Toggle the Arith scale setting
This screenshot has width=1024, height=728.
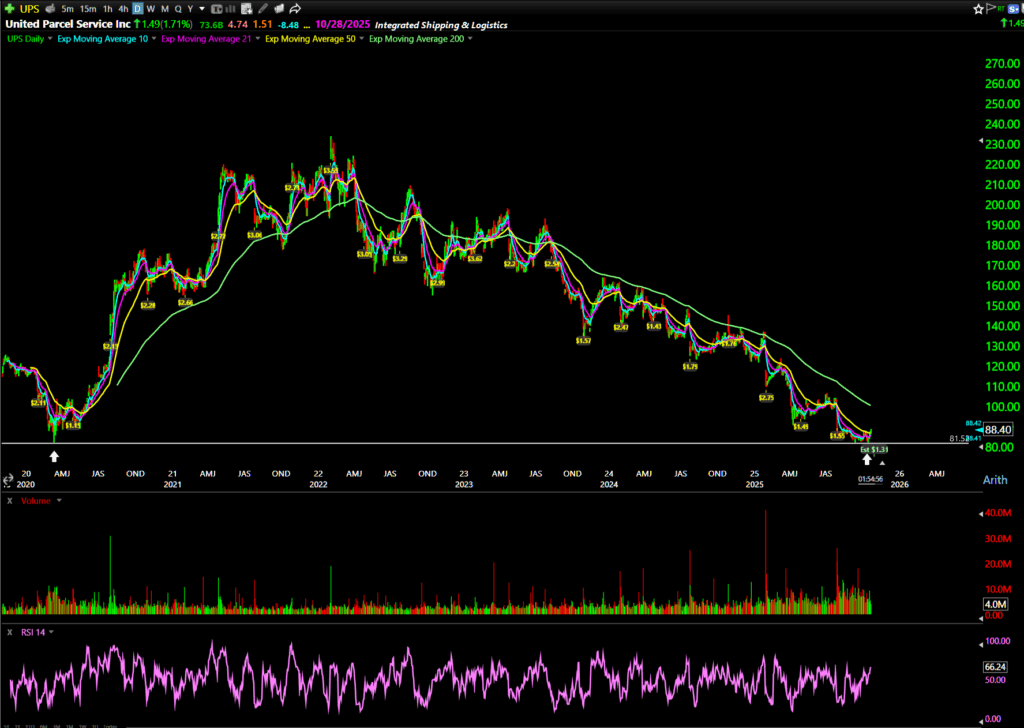995,481
